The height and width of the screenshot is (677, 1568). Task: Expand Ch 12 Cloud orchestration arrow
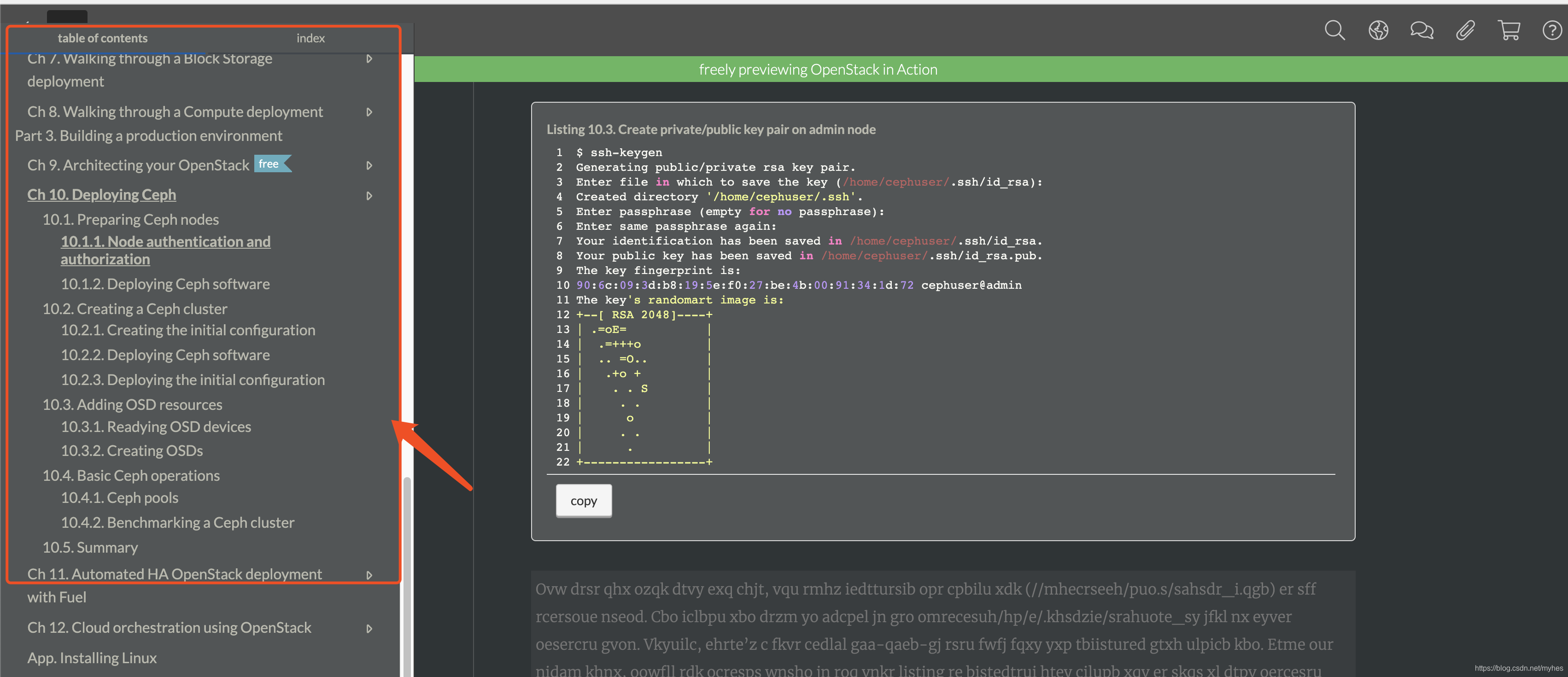(369, 629)
